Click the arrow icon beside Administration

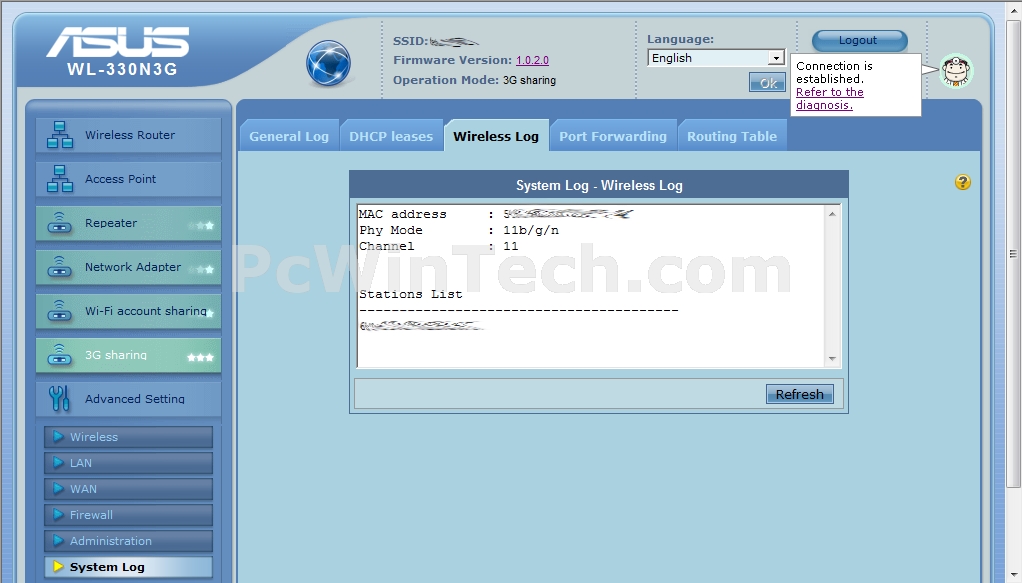click(x=58, y=541)
